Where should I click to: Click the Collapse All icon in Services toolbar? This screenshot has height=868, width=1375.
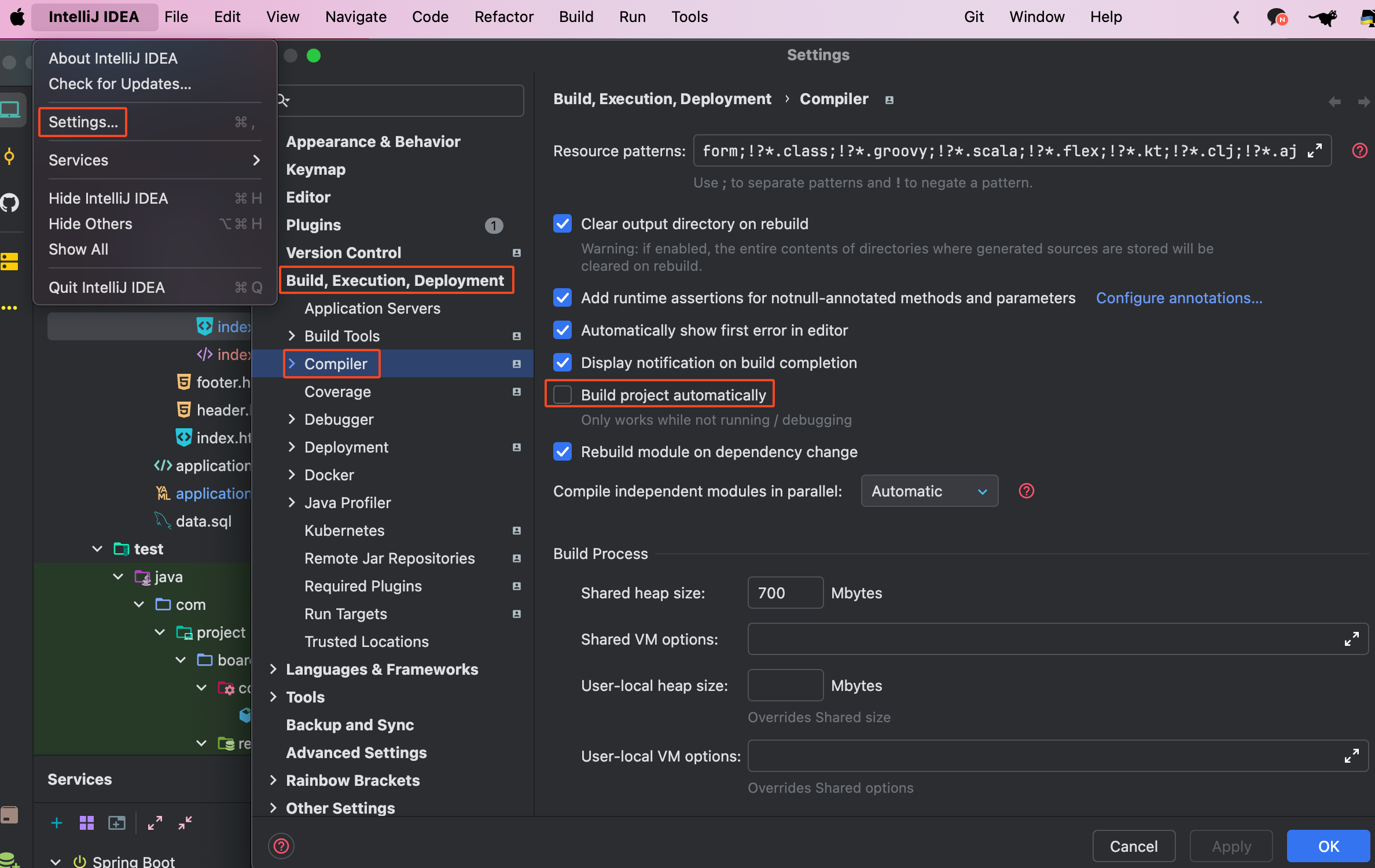185,823
